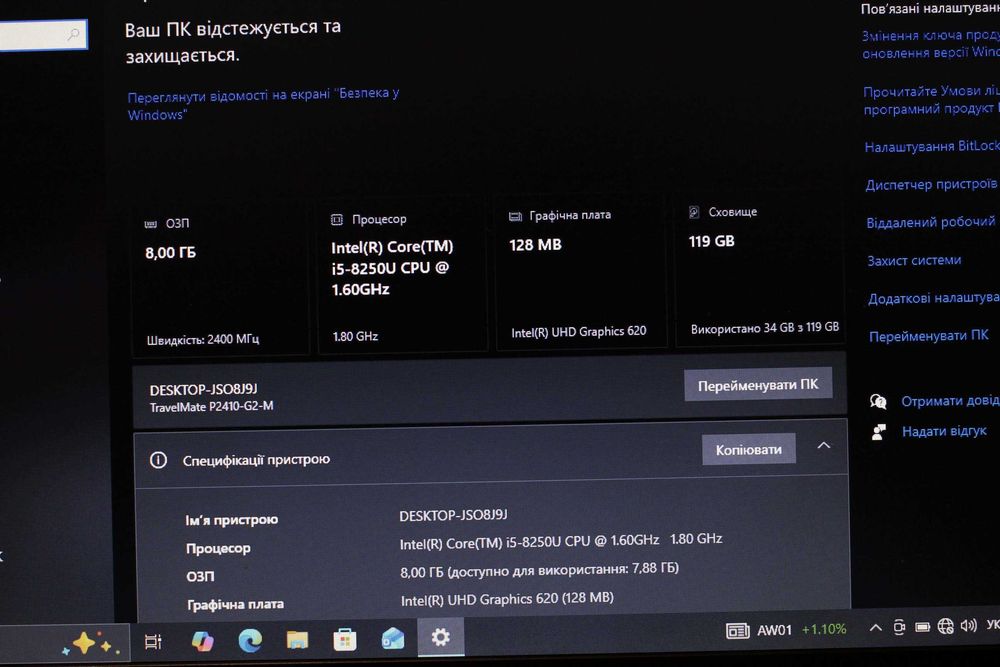The width and height of the screenshot is (1000, 667).
Task: Open network status globe icon in tray
Action: click(946, 627)
